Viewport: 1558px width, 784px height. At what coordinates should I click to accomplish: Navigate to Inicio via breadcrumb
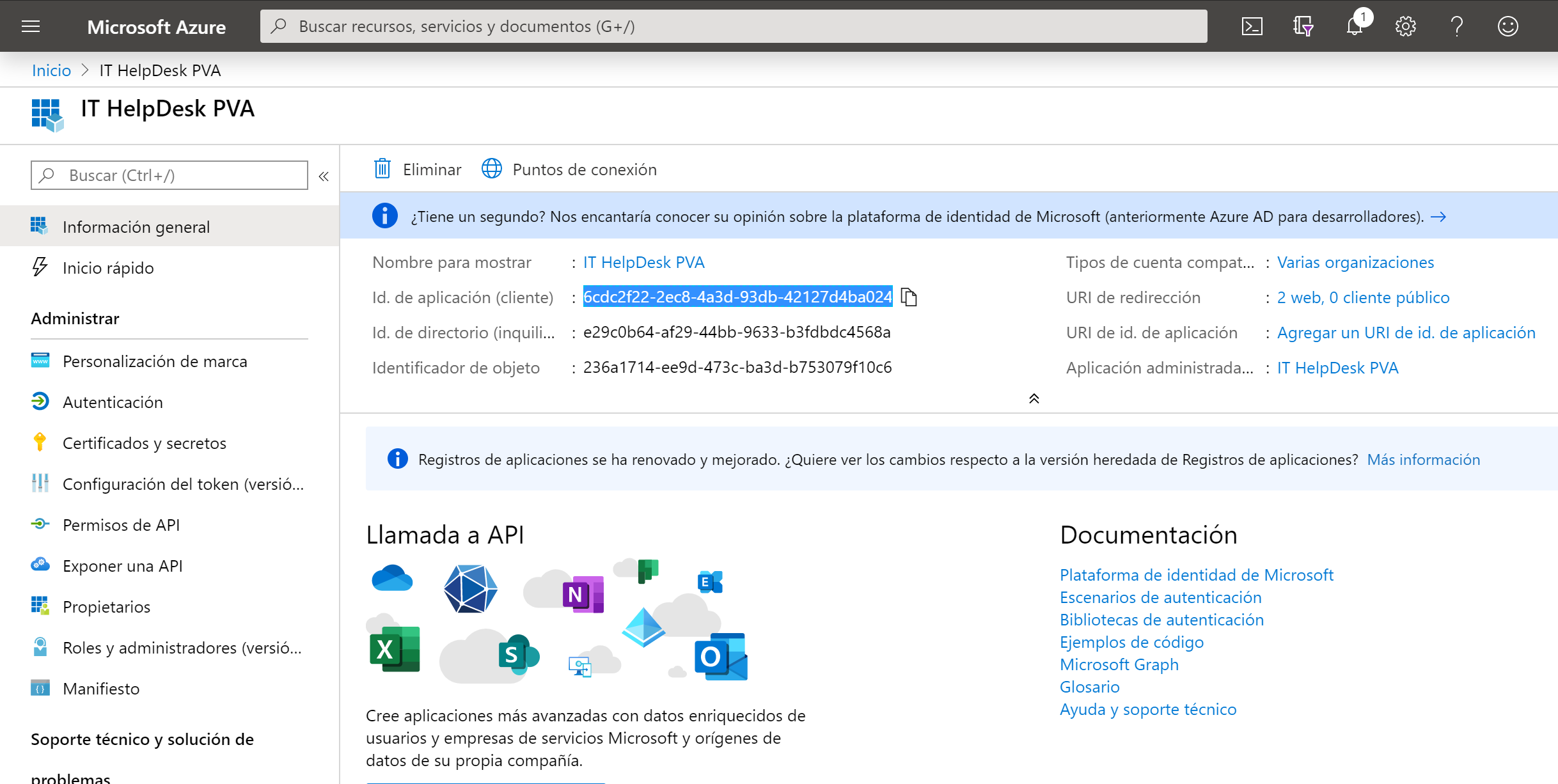tap(51, 70)
